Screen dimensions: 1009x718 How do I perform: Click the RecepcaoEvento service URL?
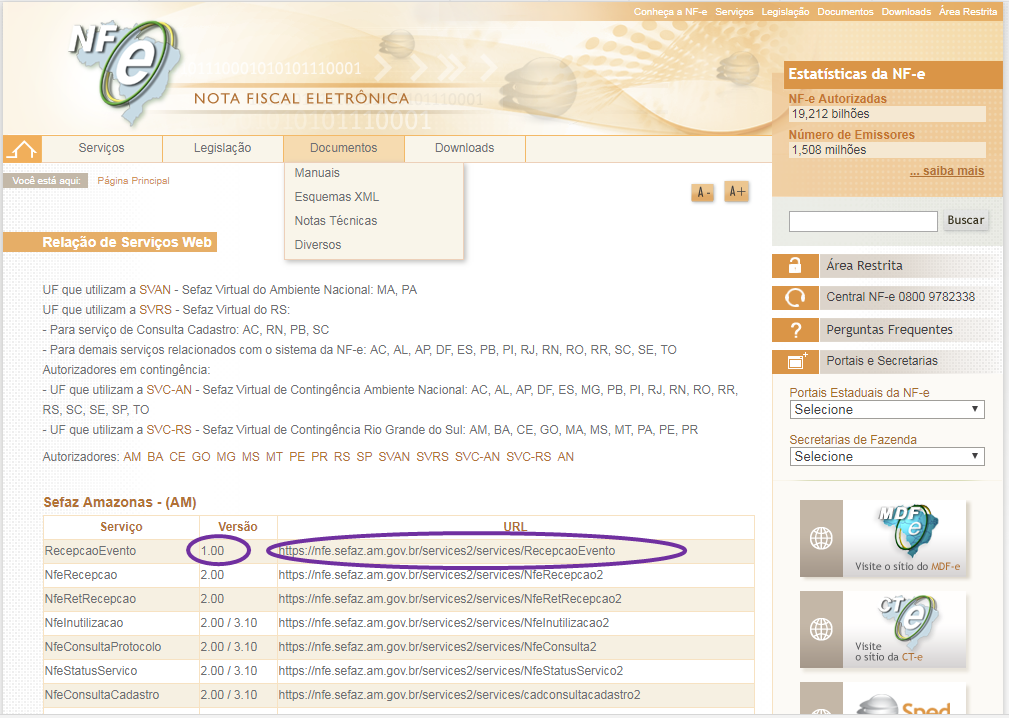(x=447, y=551)
